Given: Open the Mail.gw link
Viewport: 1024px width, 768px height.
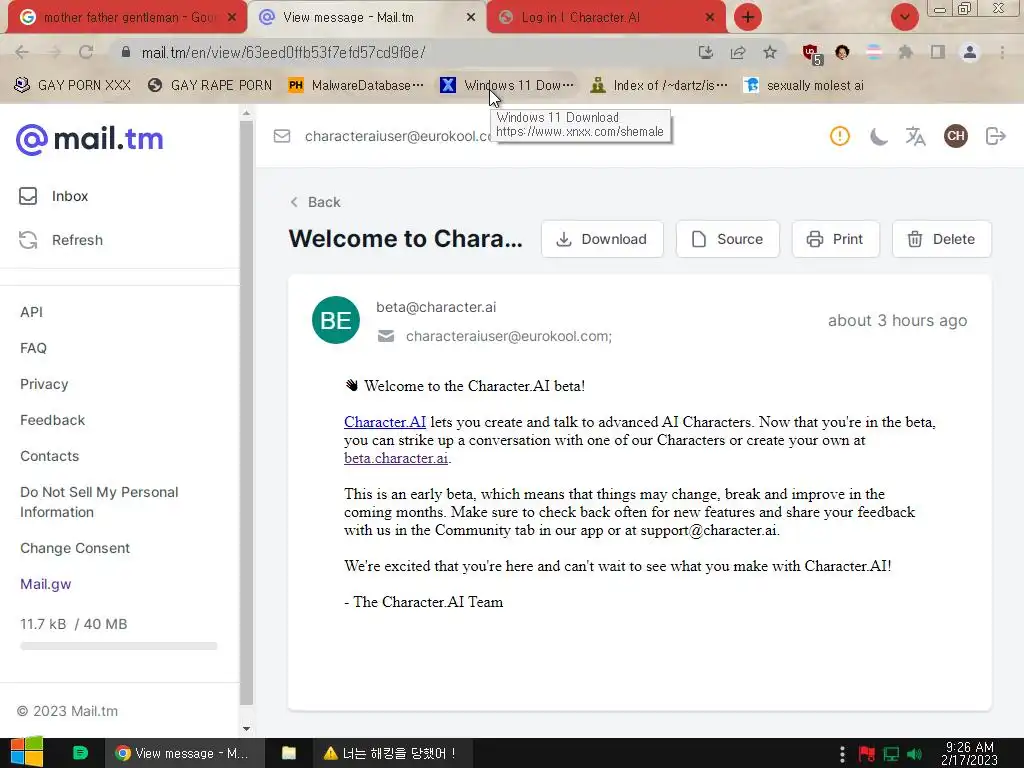Looking at the screenshot, I should coord(46,584).
